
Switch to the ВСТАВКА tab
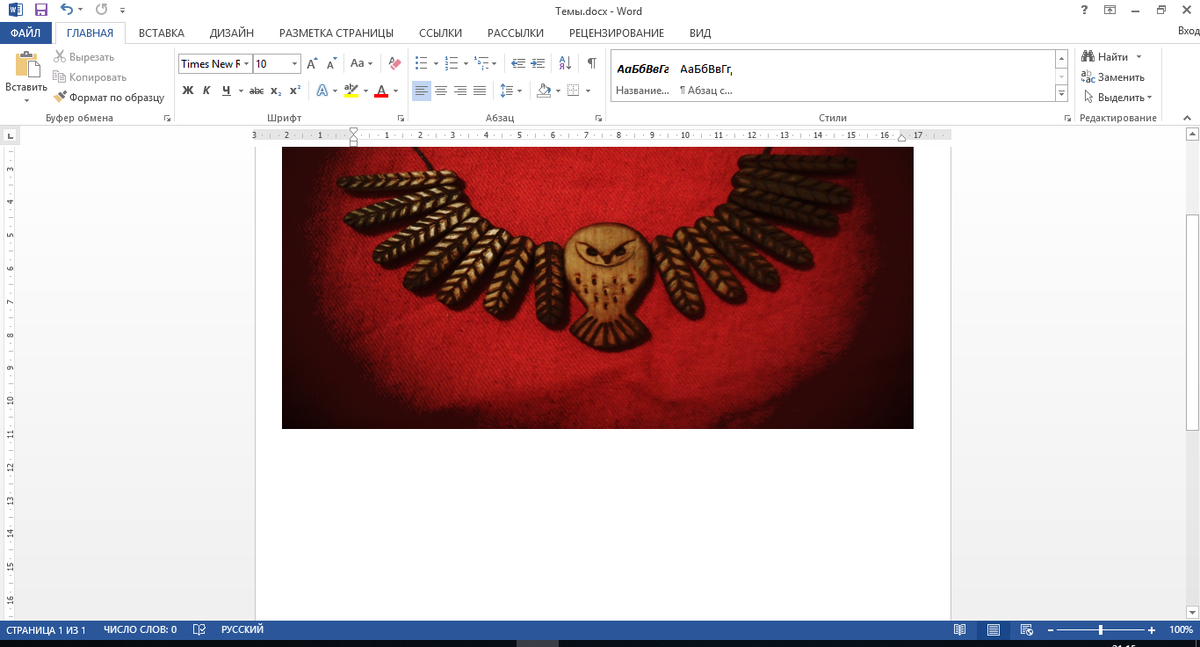161,33
